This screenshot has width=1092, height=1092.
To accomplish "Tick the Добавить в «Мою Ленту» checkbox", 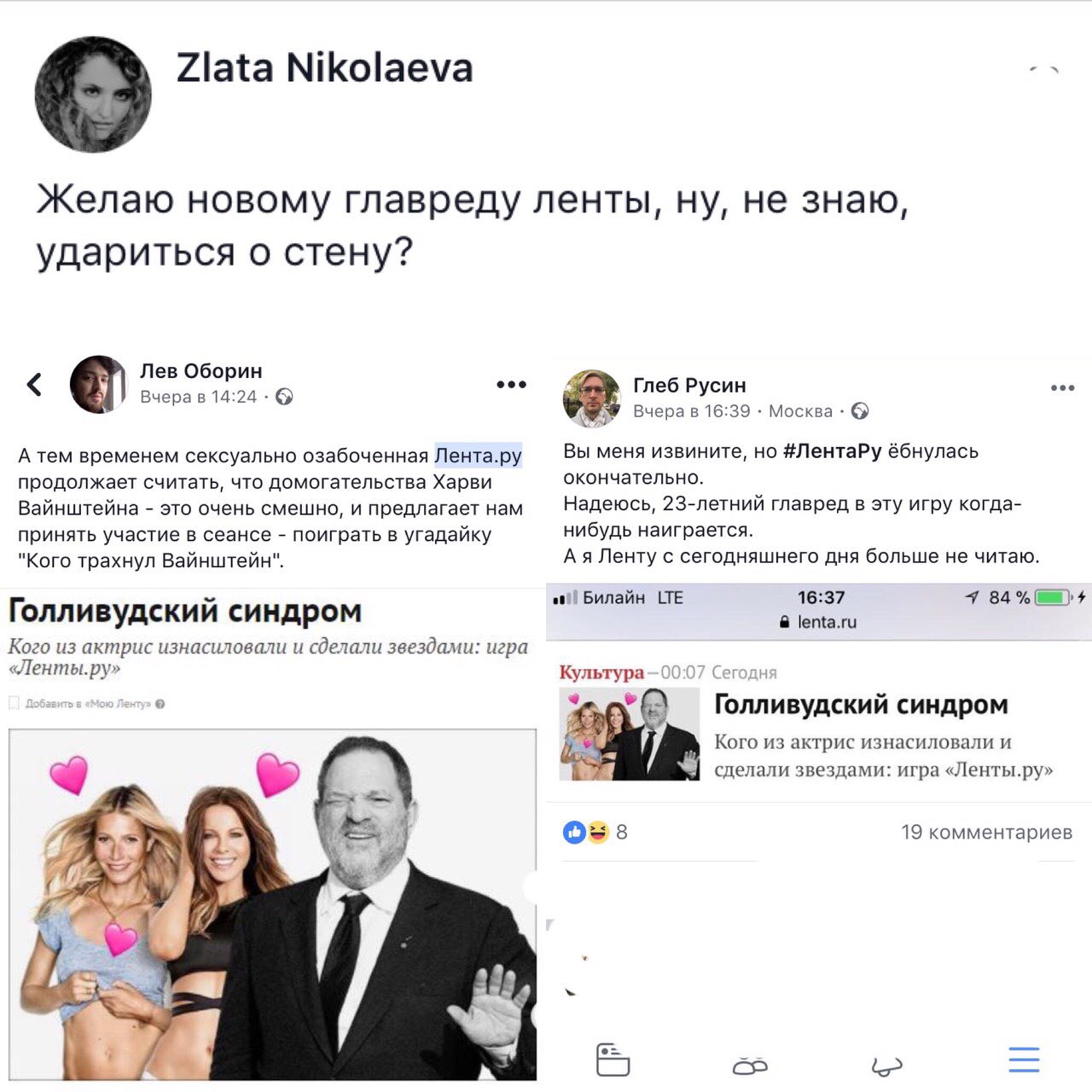I will click(14, 703).
